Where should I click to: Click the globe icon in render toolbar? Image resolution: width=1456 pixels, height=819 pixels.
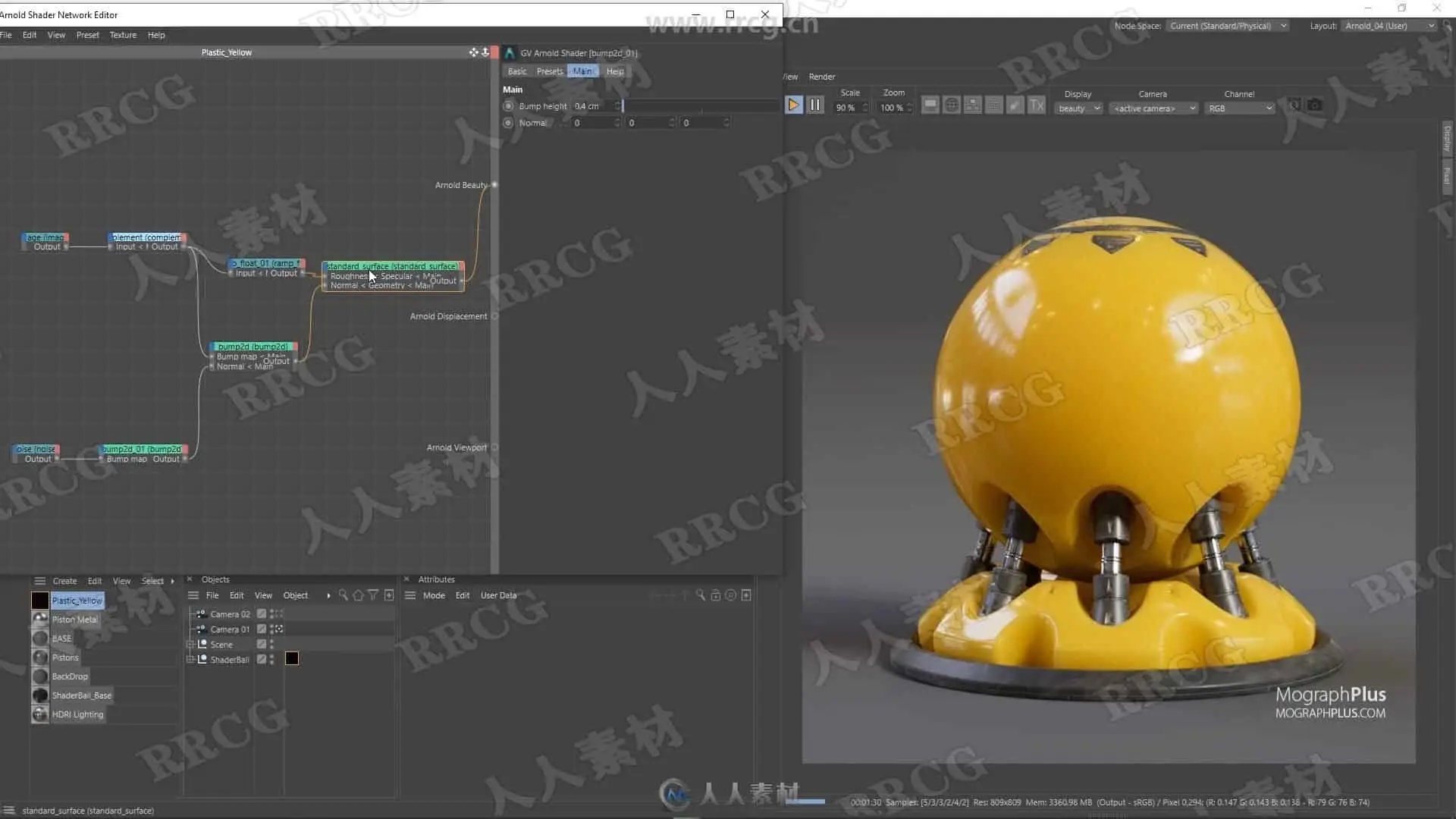[952, 105]
